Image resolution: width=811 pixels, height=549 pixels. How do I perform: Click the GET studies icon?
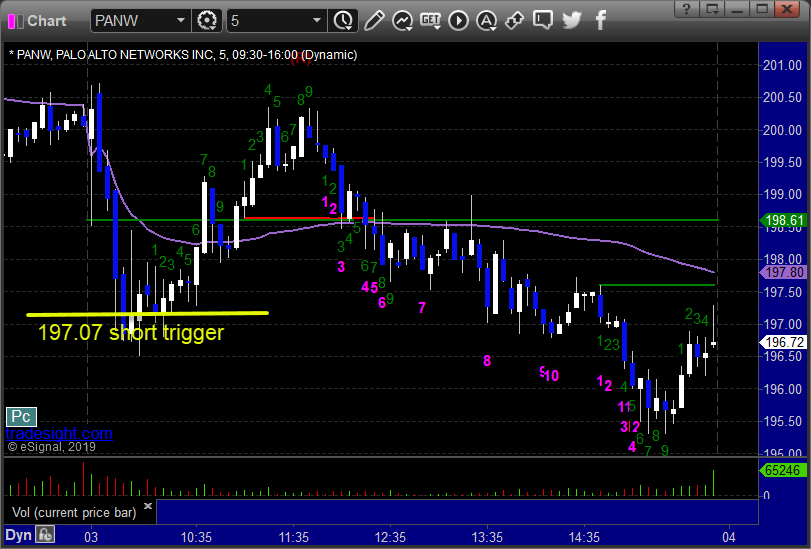point(430,21)
